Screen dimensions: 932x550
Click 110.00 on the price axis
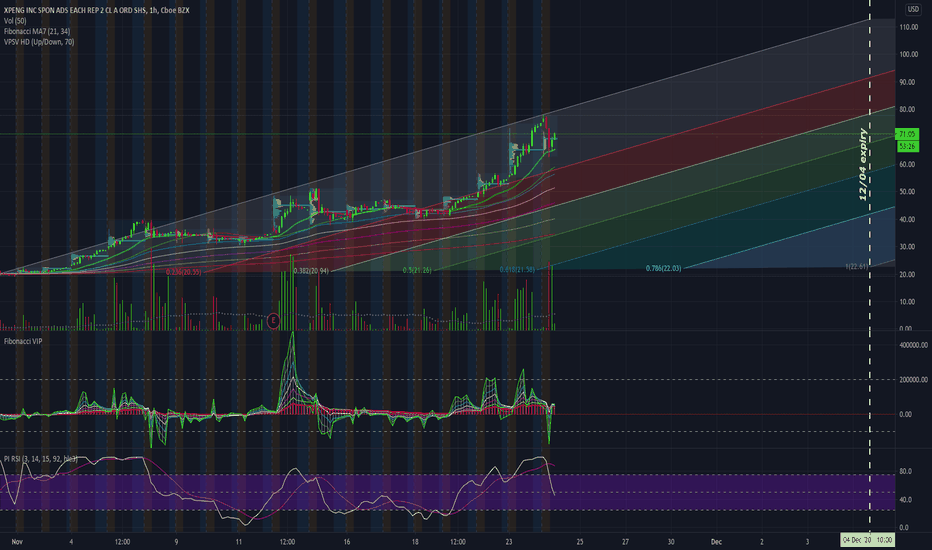(909, 27)
